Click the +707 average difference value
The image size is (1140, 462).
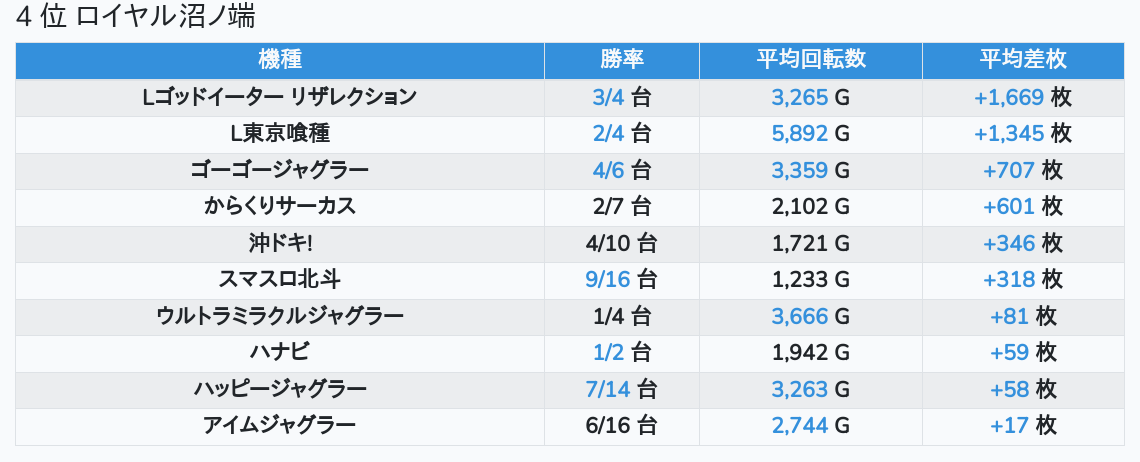point(1008,170)
